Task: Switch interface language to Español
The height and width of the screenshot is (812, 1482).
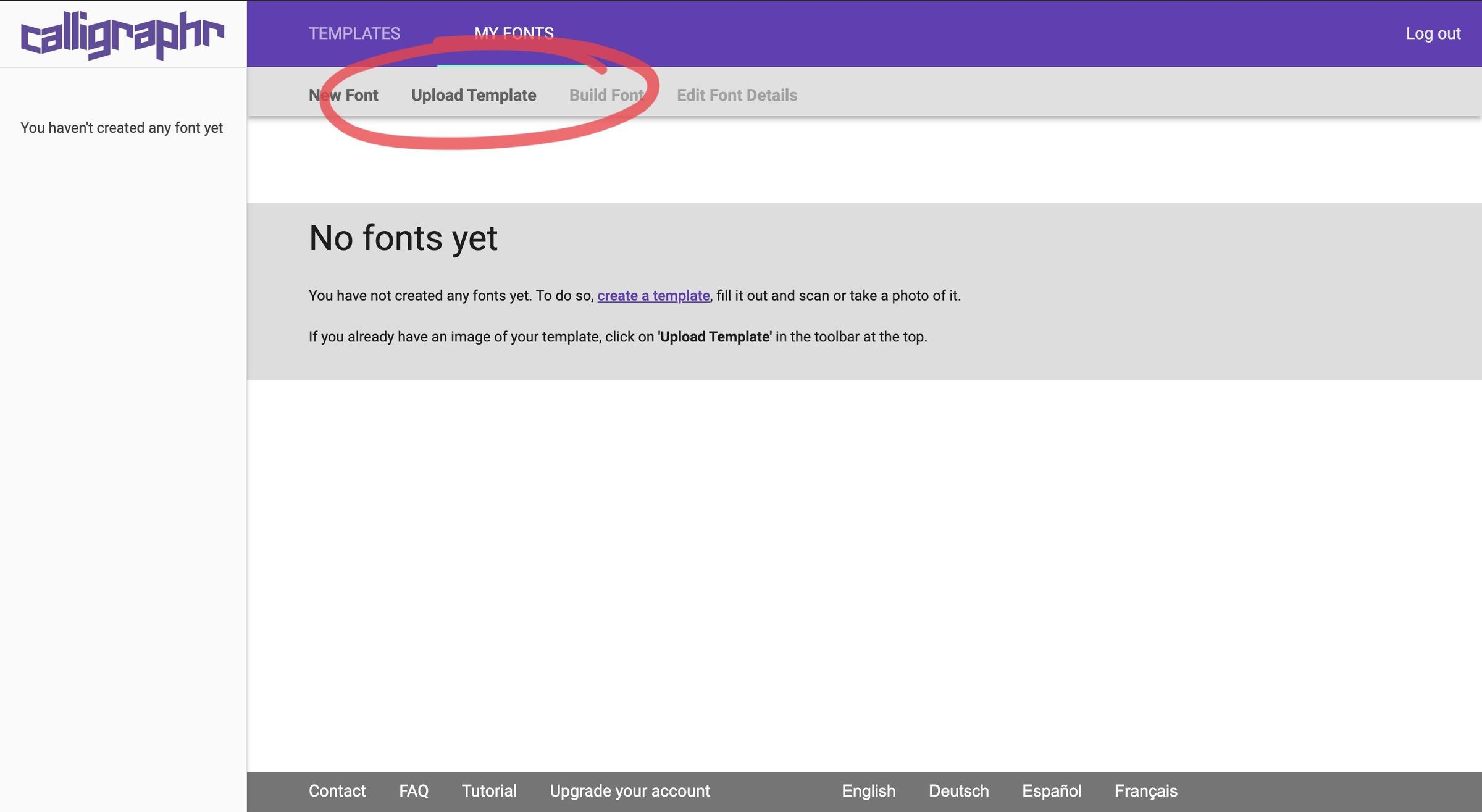Action: (1052, 790)
